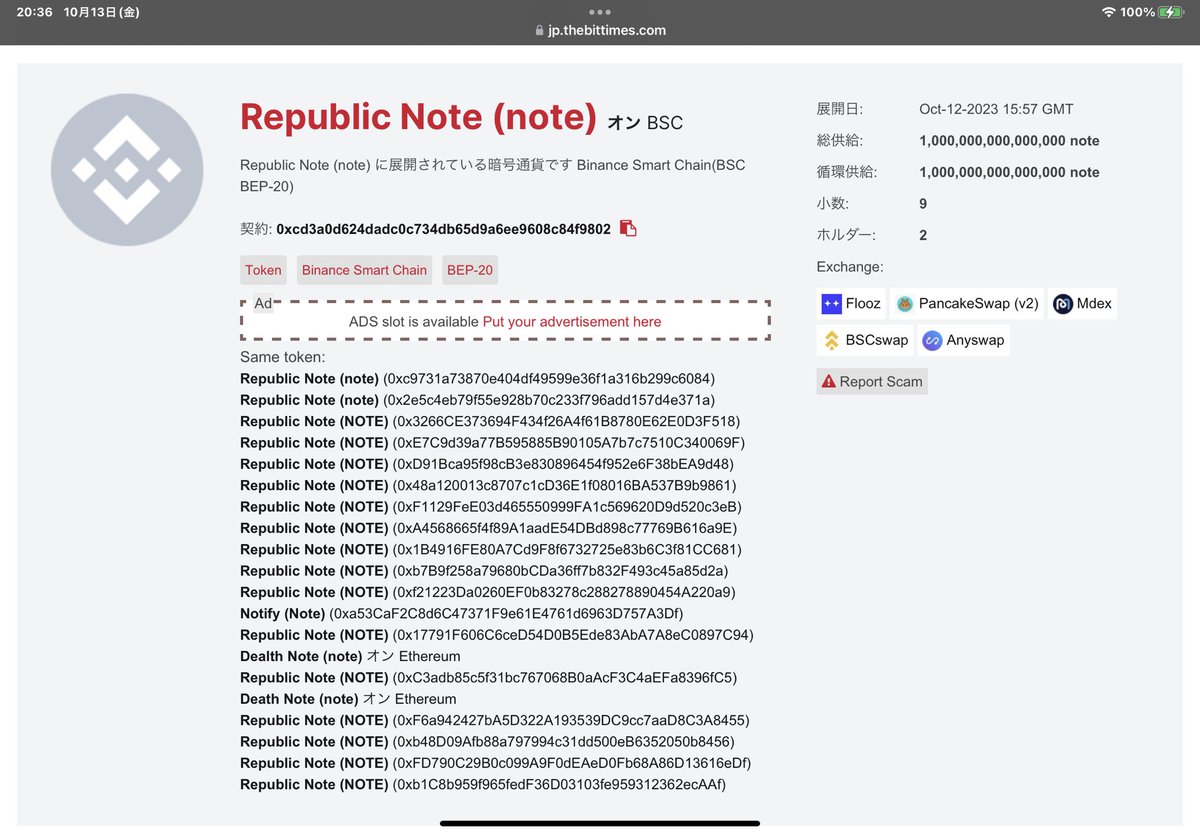Click the Republic Note (note) page title
This screenshot has width=1200, height=834.
coord(418,118)
